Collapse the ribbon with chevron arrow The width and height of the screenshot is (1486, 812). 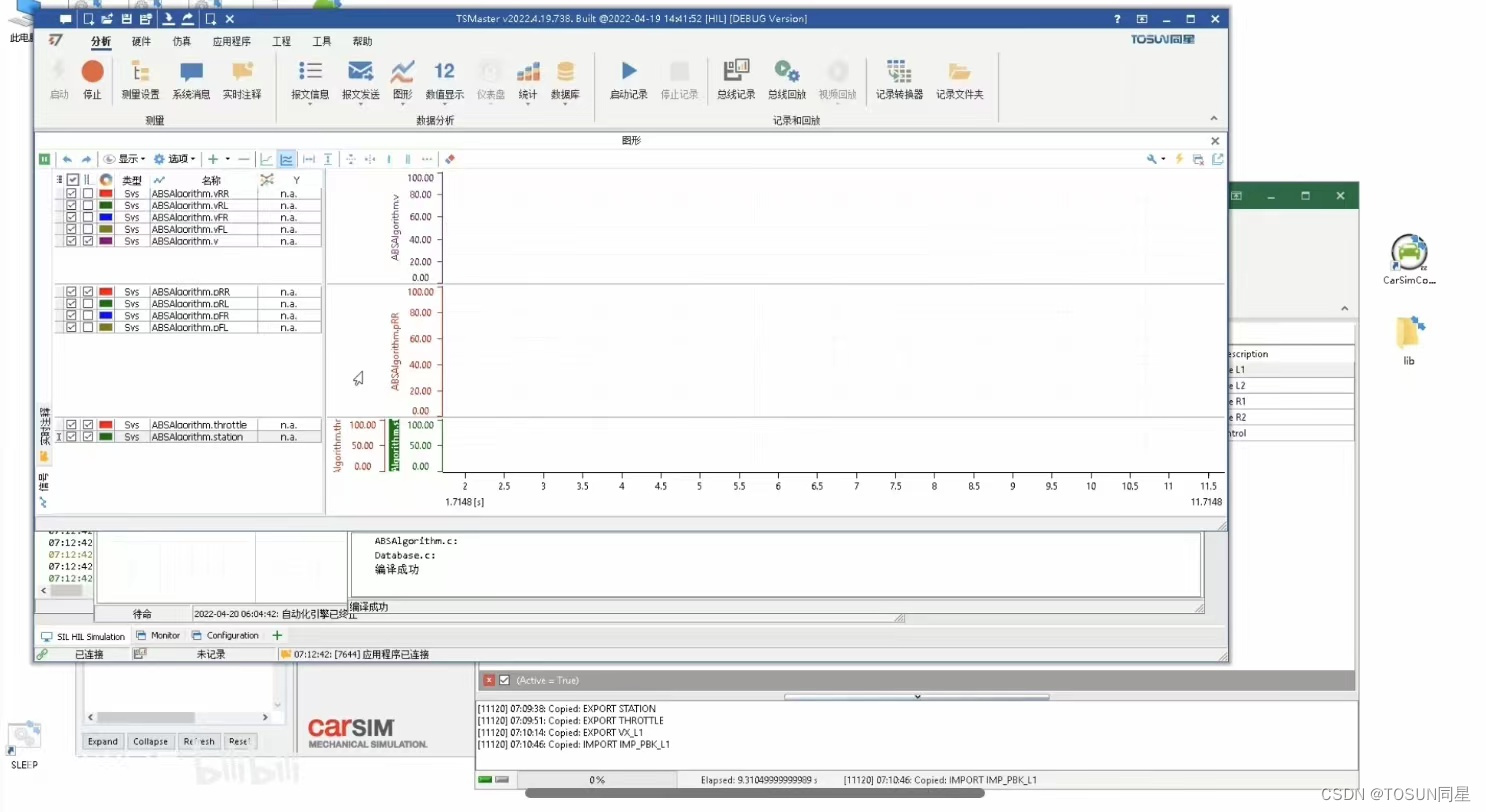pyautogui.click(x=1215, y=118)
